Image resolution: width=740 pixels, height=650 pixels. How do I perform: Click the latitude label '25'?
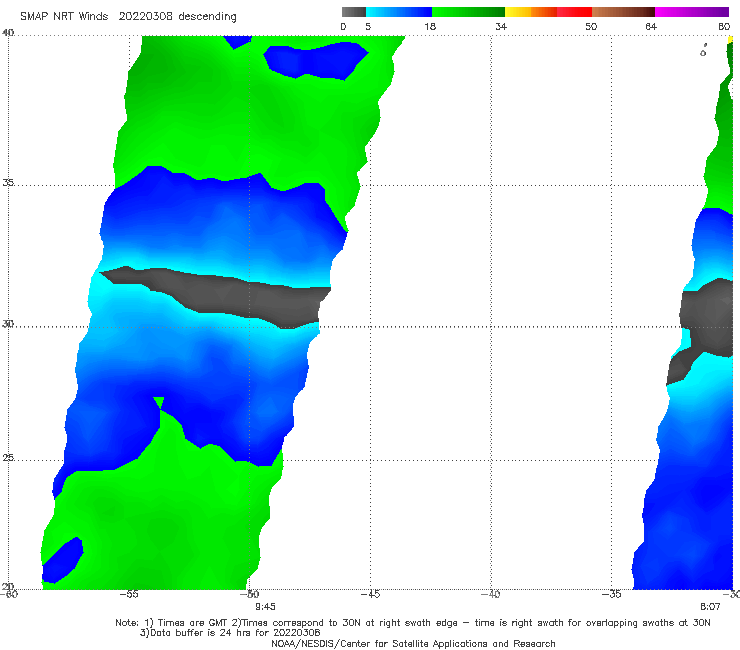[x=8, y=457]
